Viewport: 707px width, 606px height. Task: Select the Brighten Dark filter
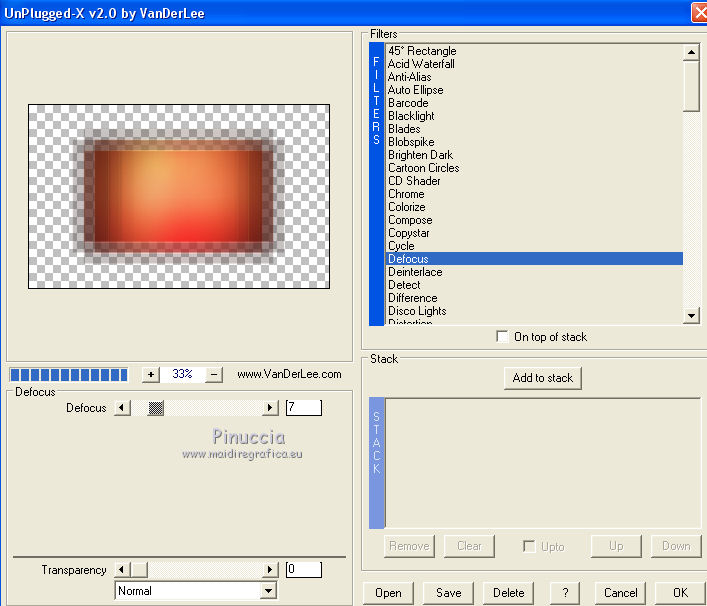[534, 155]
